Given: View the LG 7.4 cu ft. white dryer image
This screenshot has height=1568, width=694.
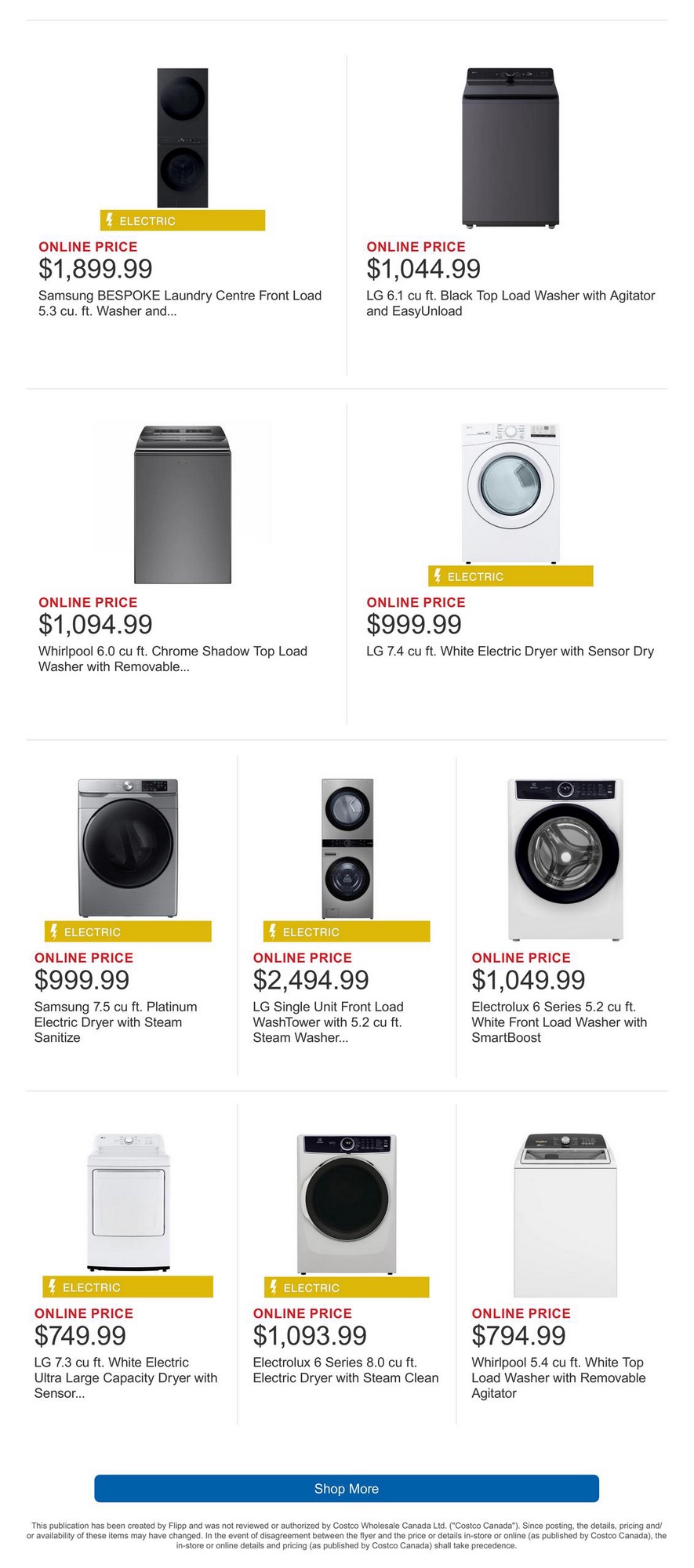Looking at the screenshot, I should 511,493.
